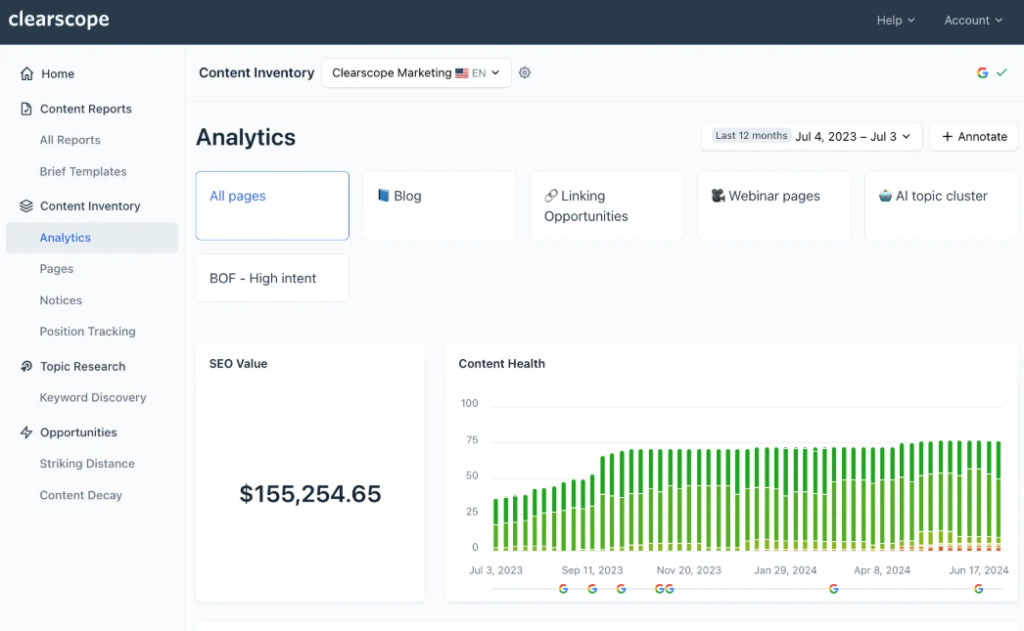Click the clearscope logo

(x=59, y=20)
